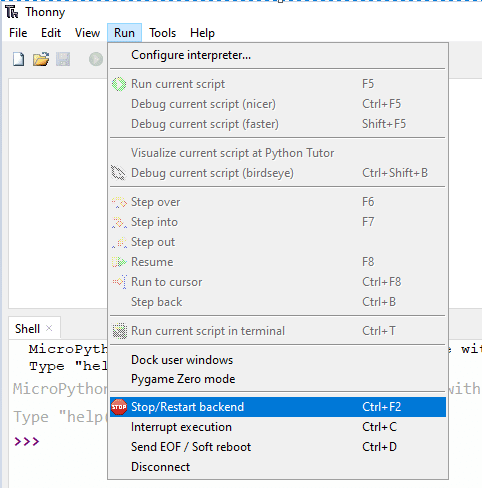This screenshot has height=488, width=482.
Task: Click inside the empty editor area
Action: (58, 193)
